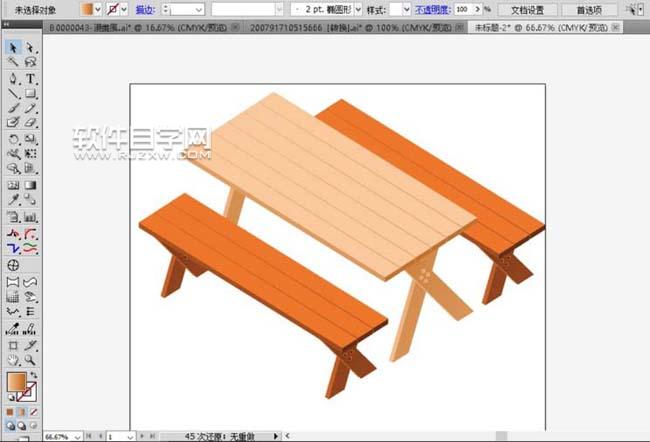
Task: Reset to default fill and stroke
Action: tap(10, 398)
